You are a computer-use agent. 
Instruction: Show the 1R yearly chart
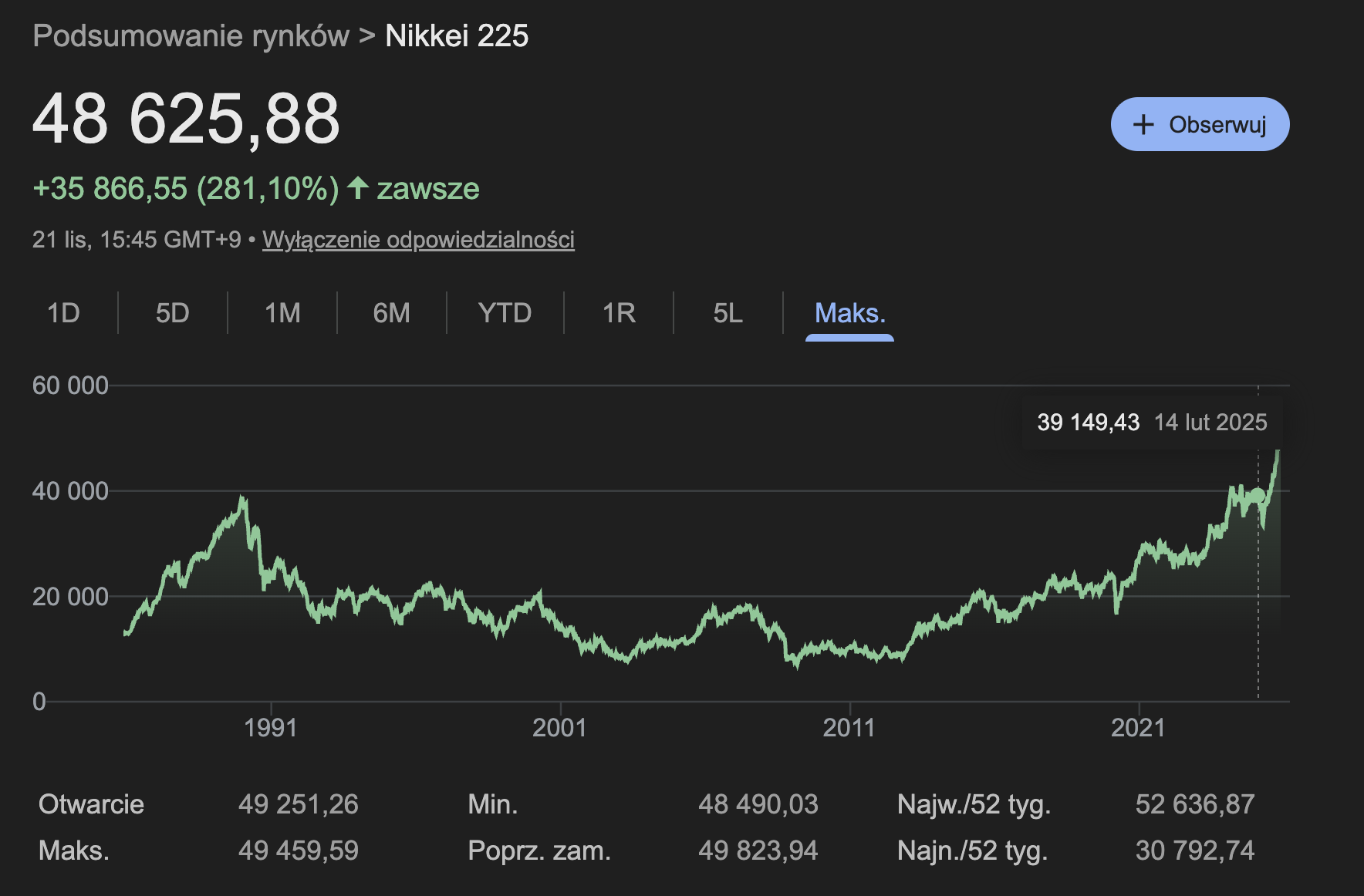pyautogui.click(x=619, y=313)
